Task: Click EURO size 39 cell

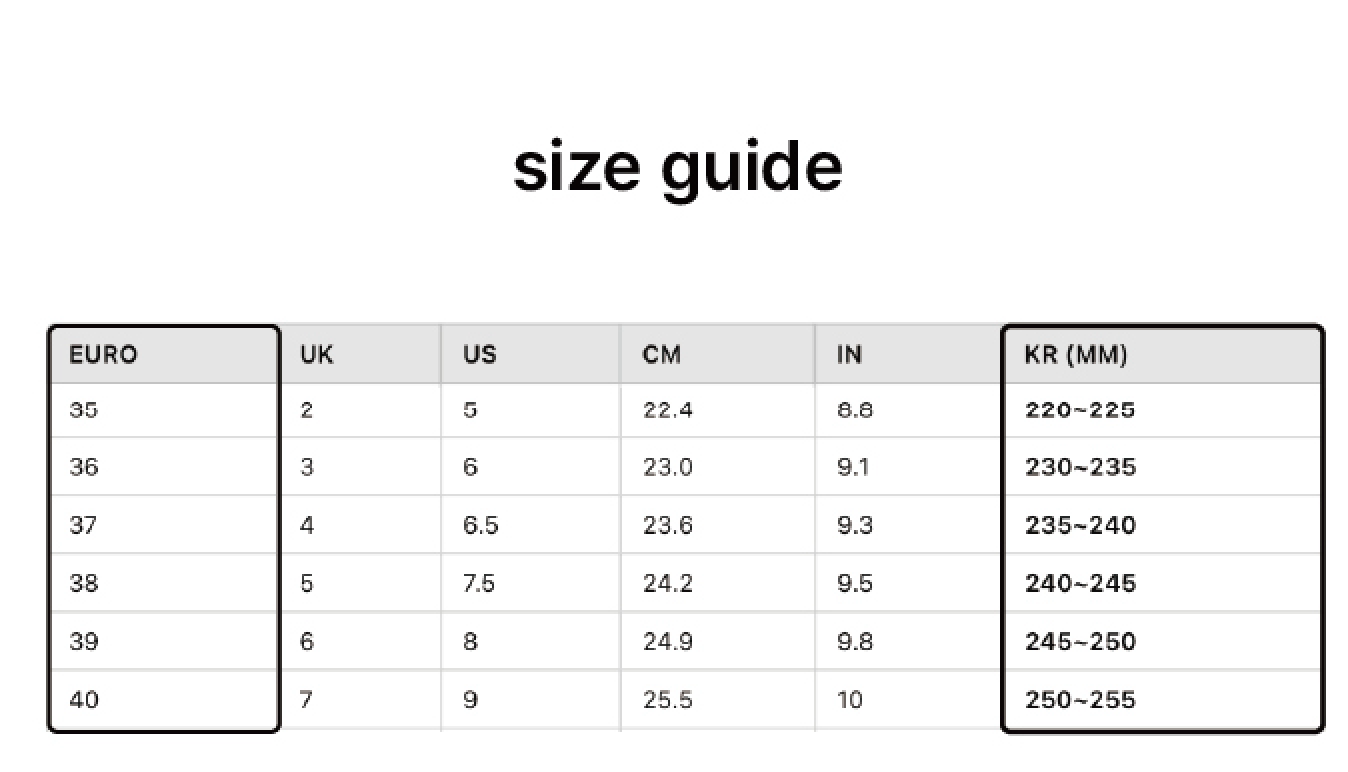Action: click(84, 641)
